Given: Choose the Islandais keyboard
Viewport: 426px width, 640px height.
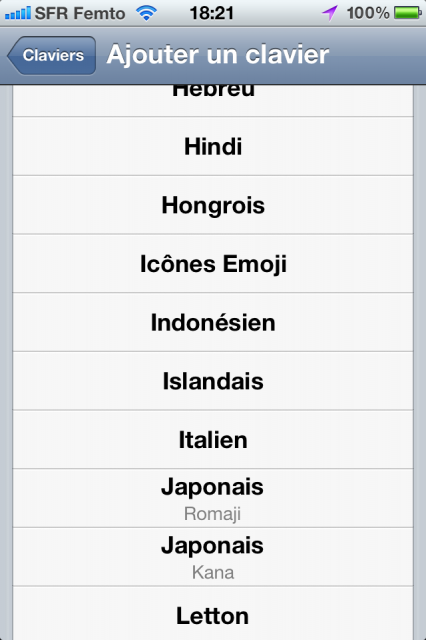Looking at the screenshot, I should point(213,381).
